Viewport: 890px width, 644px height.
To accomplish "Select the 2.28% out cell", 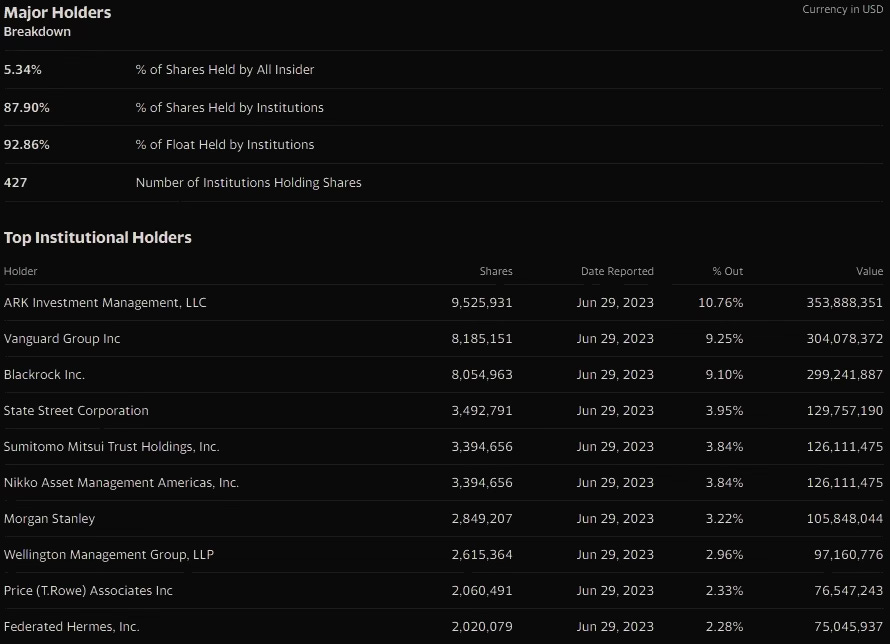I will point(724,627).
